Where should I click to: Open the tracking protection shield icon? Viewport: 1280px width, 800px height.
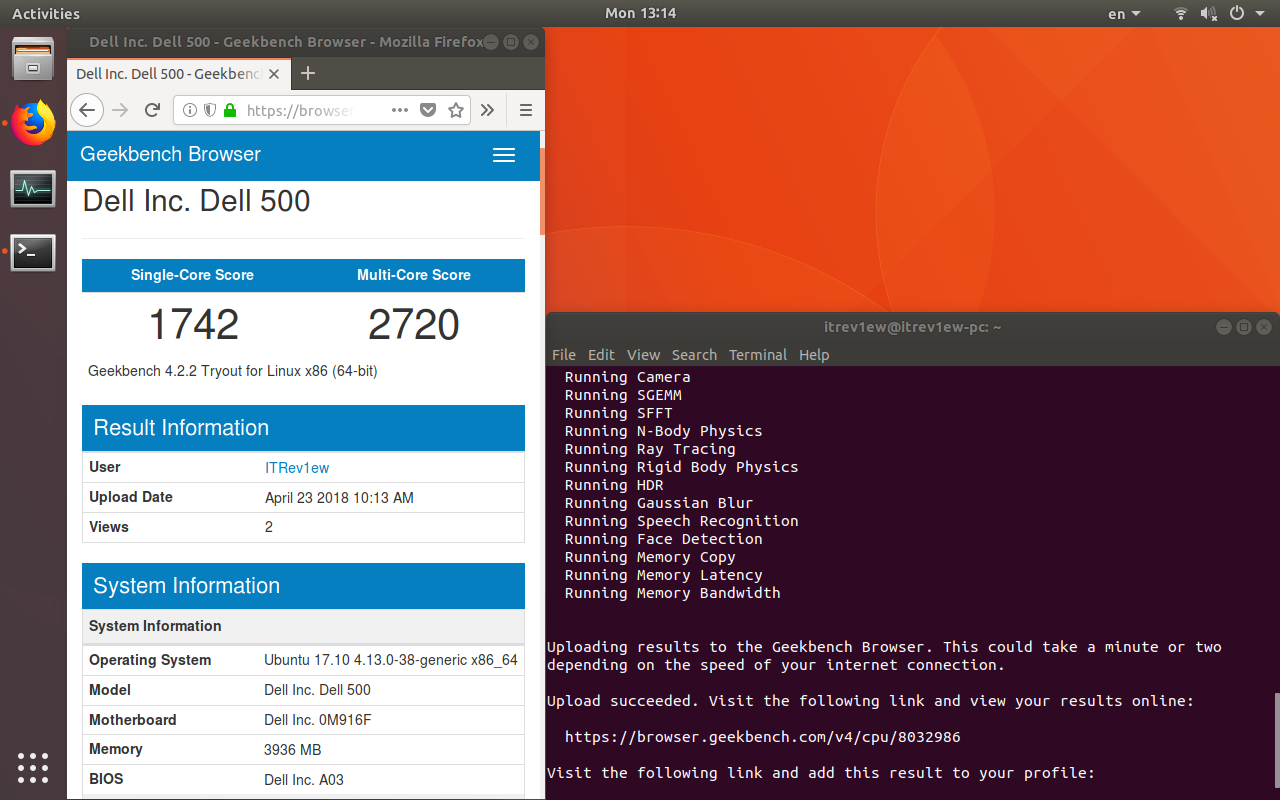tap(210, 110)
